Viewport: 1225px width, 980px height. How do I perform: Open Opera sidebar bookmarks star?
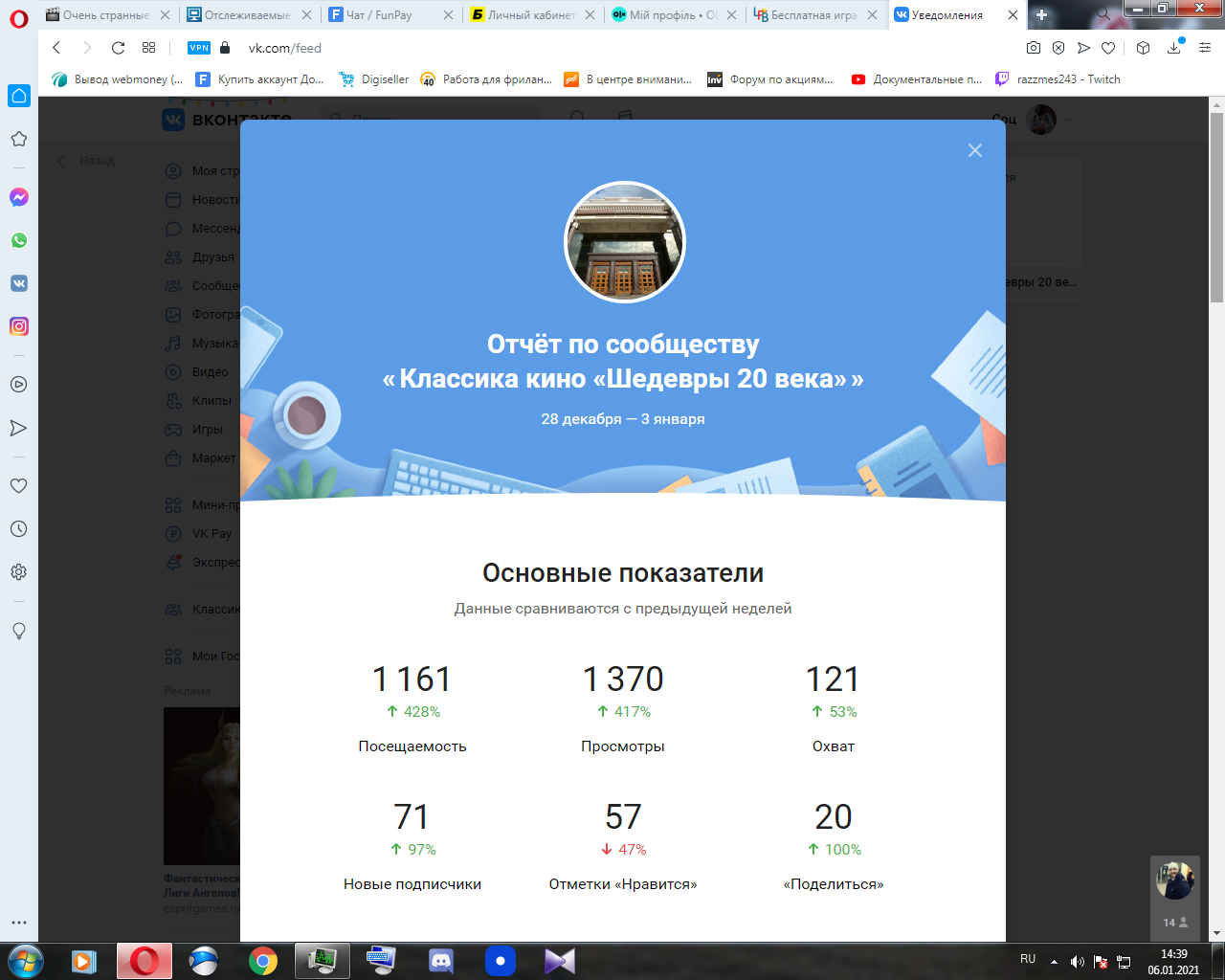(18, 139)
